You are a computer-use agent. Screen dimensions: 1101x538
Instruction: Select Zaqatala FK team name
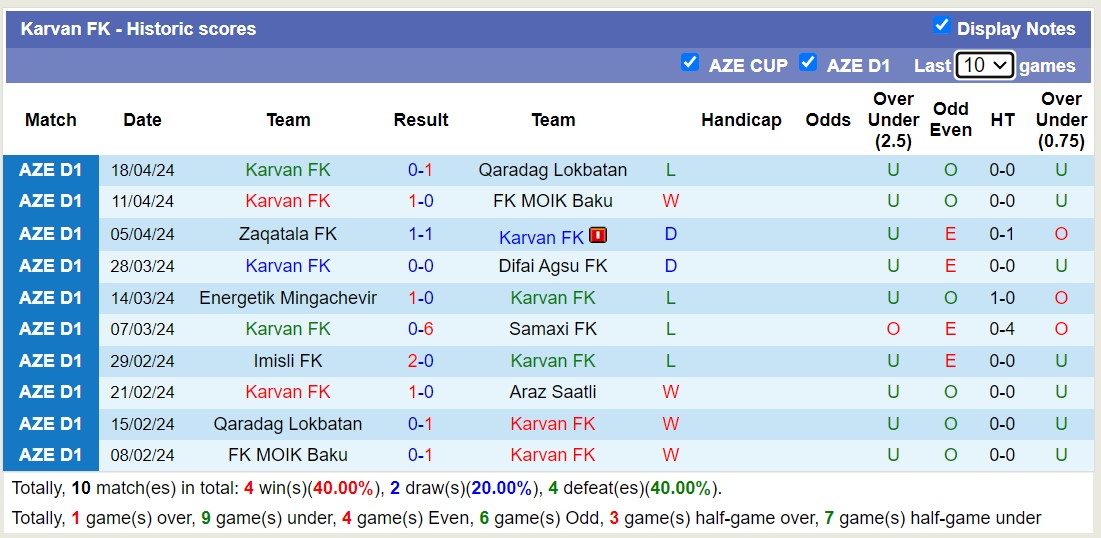(x=288, y=234)
